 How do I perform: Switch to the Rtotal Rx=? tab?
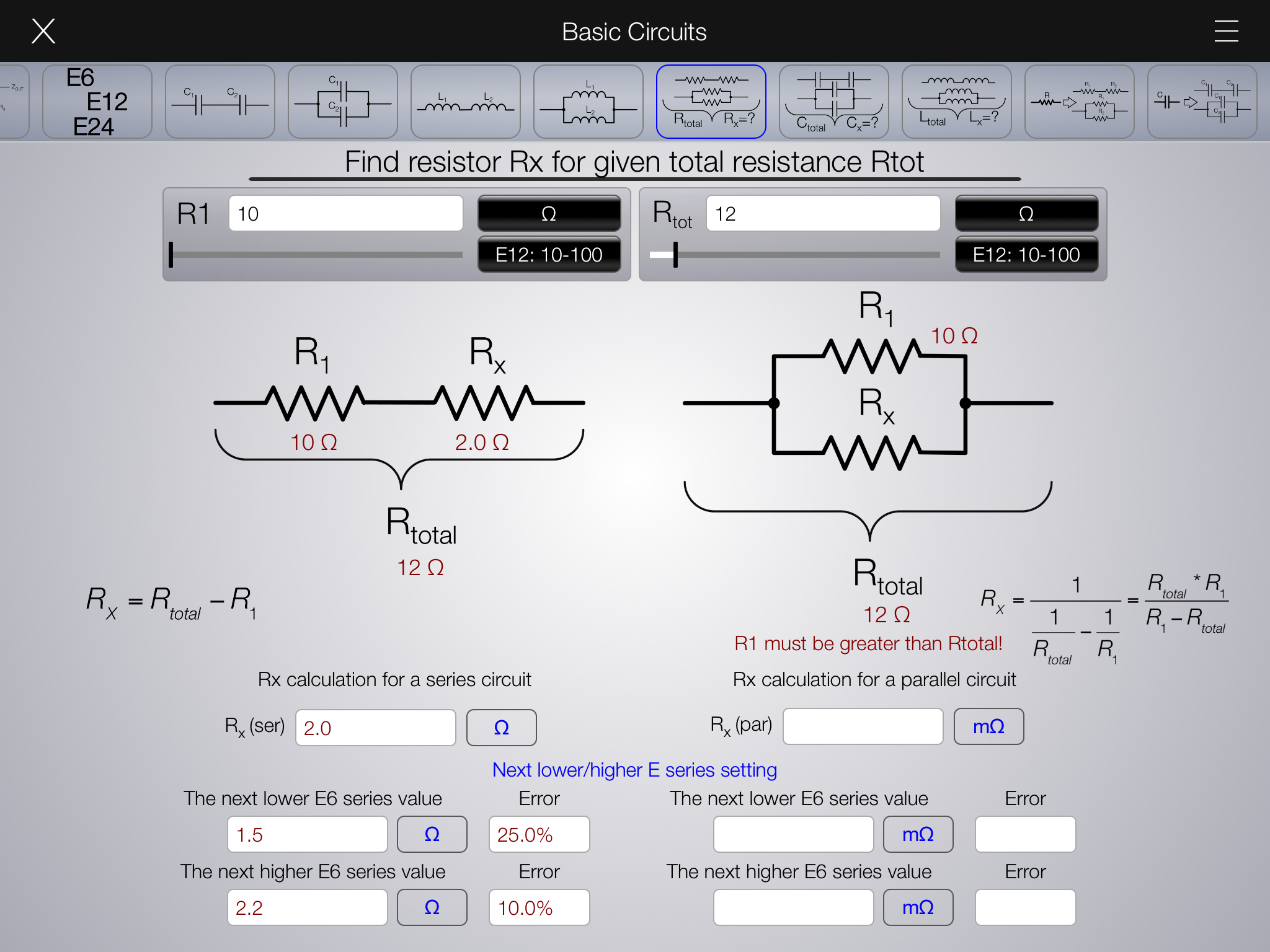click(x=711, y=102)
